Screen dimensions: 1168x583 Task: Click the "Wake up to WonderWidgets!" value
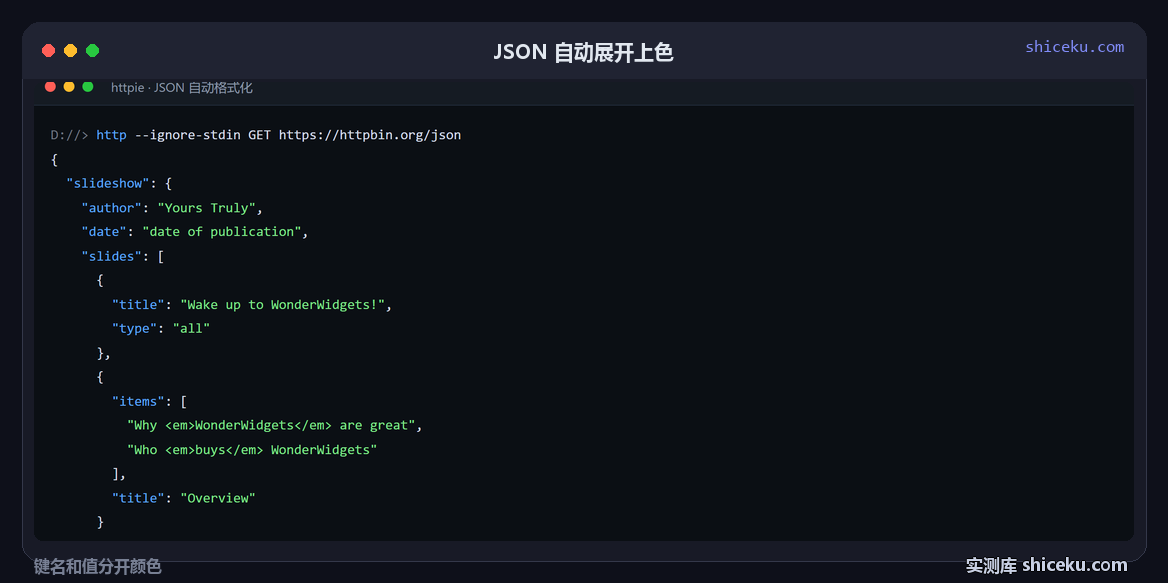tap(282, 305)
